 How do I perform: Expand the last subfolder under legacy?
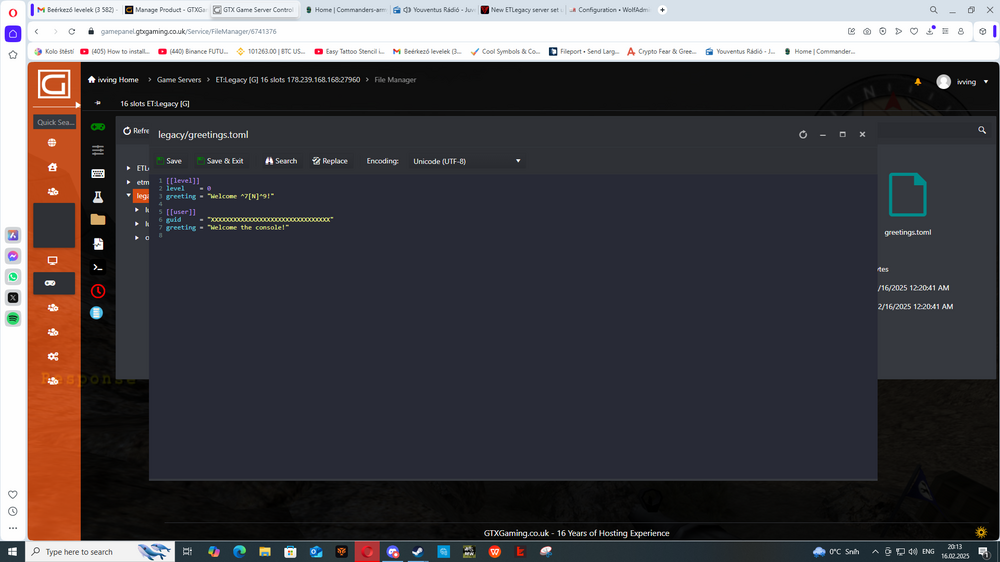point(137,238)
